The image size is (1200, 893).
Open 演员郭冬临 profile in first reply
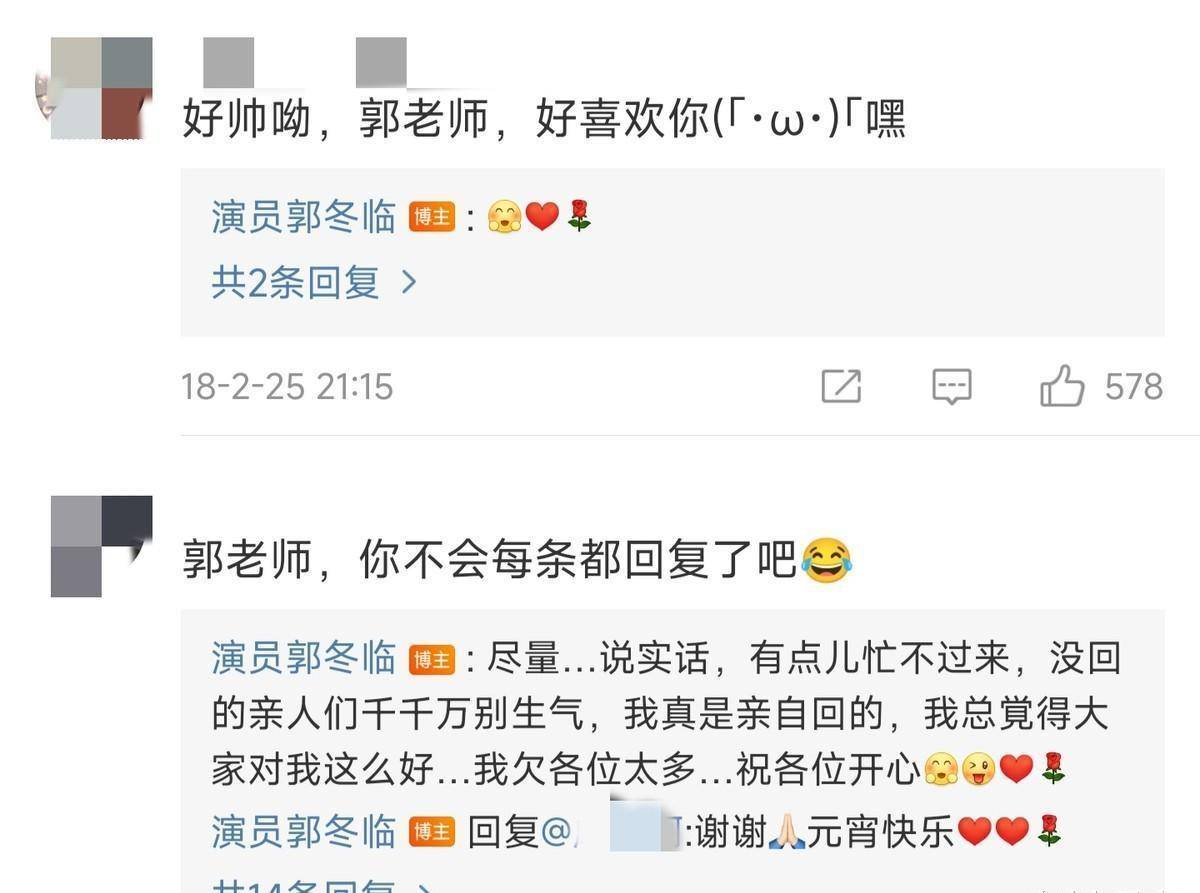(304, 217)
